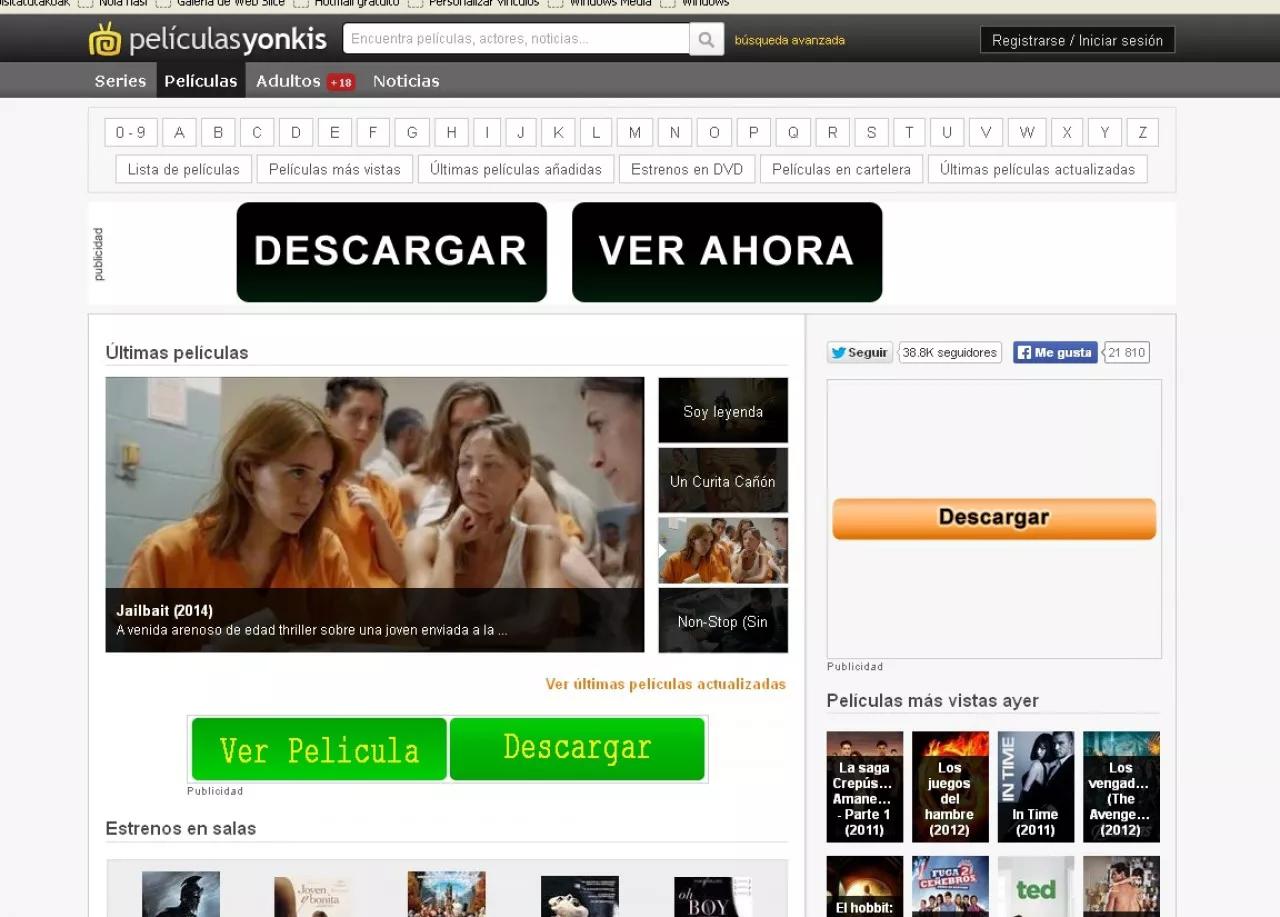This screenshot has width=1280, height=917.
Task: Open Lista de películas
Action: [184, 169]
